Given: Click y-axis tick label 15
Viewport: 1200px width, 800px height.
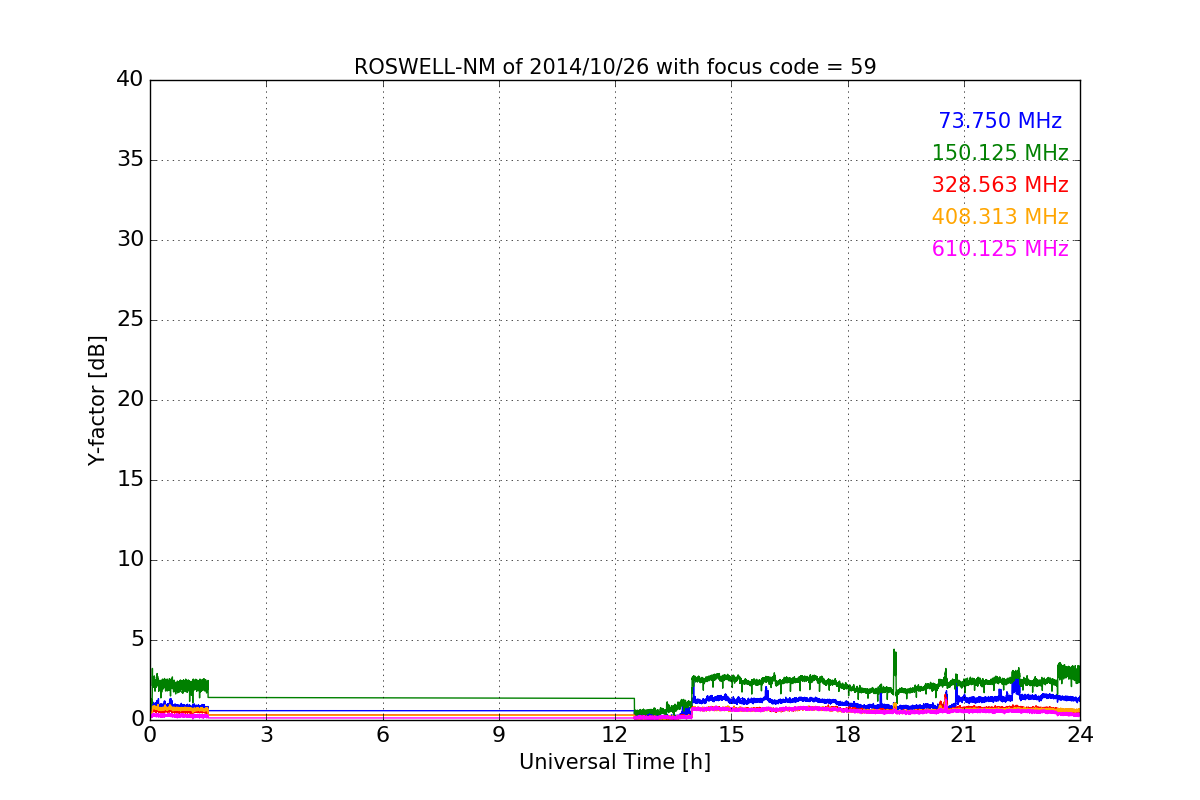Looking at the screenshot, I should [x=130, y=480].
